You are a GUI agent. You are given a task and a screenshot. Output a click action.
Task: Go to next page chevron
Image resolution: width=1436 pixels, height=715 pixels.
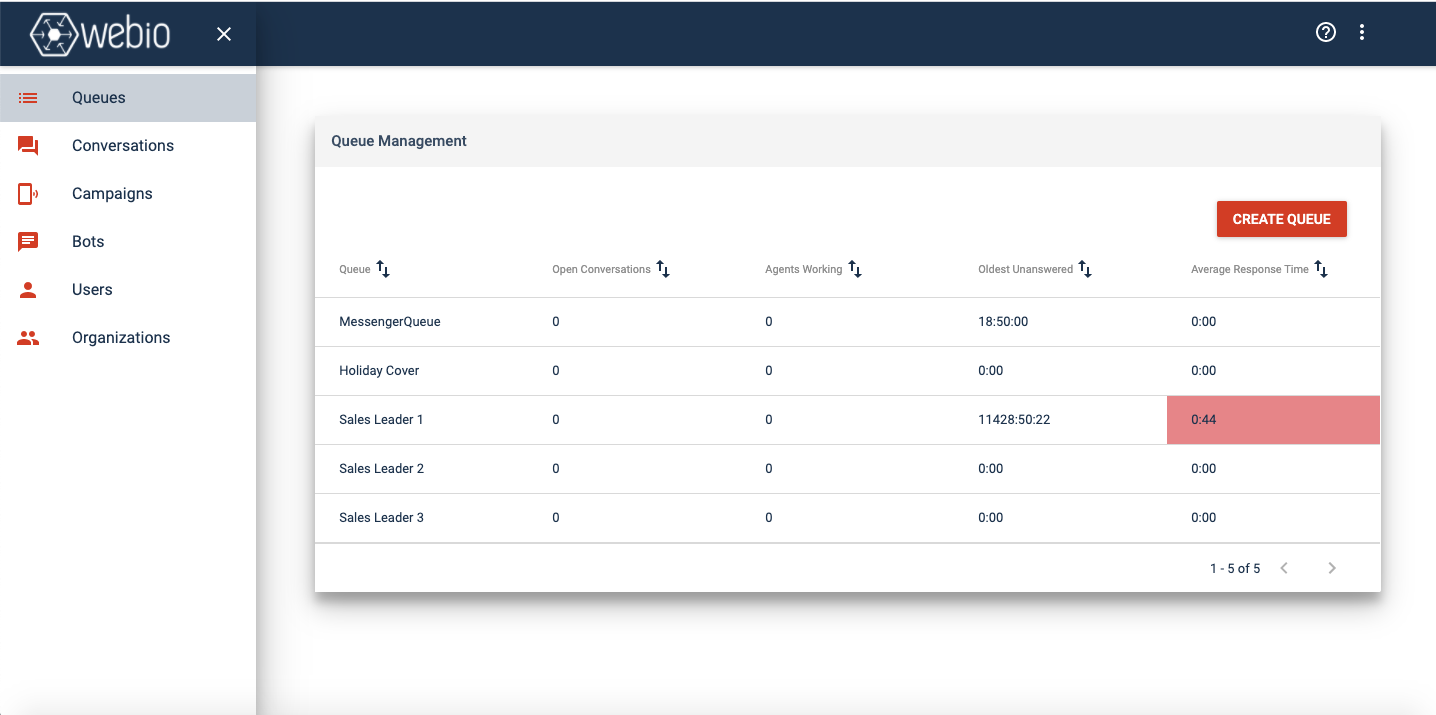click(1332, 568)
